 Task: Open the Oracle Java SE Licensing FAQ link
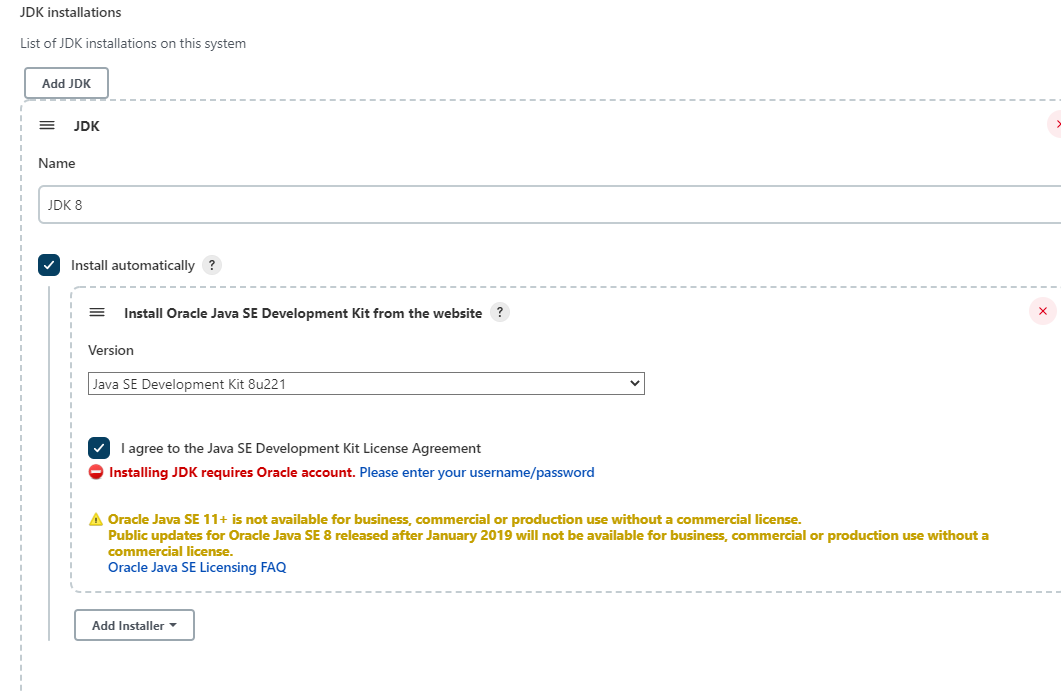point(197,567)
